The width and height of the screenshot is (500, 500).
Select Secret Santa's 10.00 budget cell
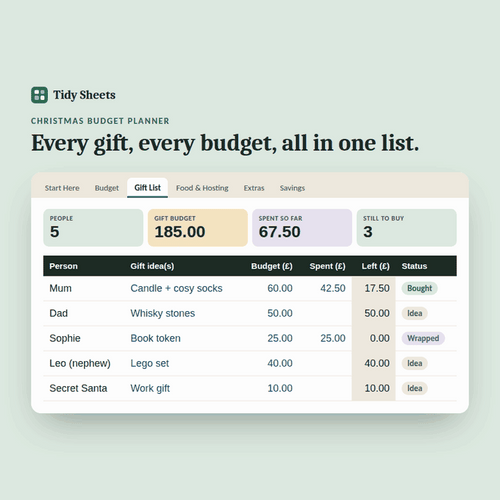pyautogui.click(x=280, y=388)
